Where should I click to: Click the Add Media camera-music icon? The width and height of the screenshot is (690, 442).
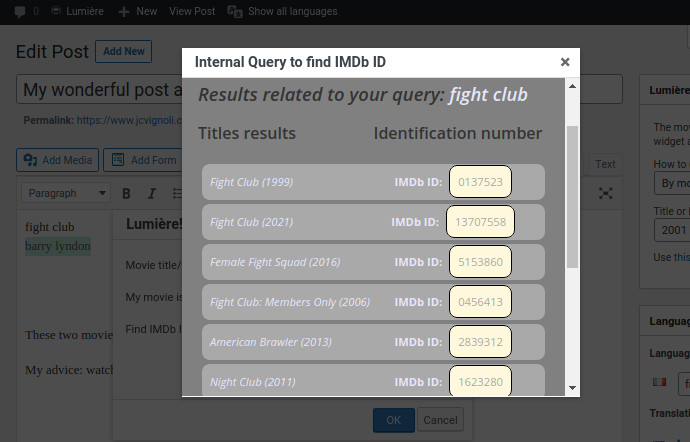pyautogui.click(x=30, y=160)
